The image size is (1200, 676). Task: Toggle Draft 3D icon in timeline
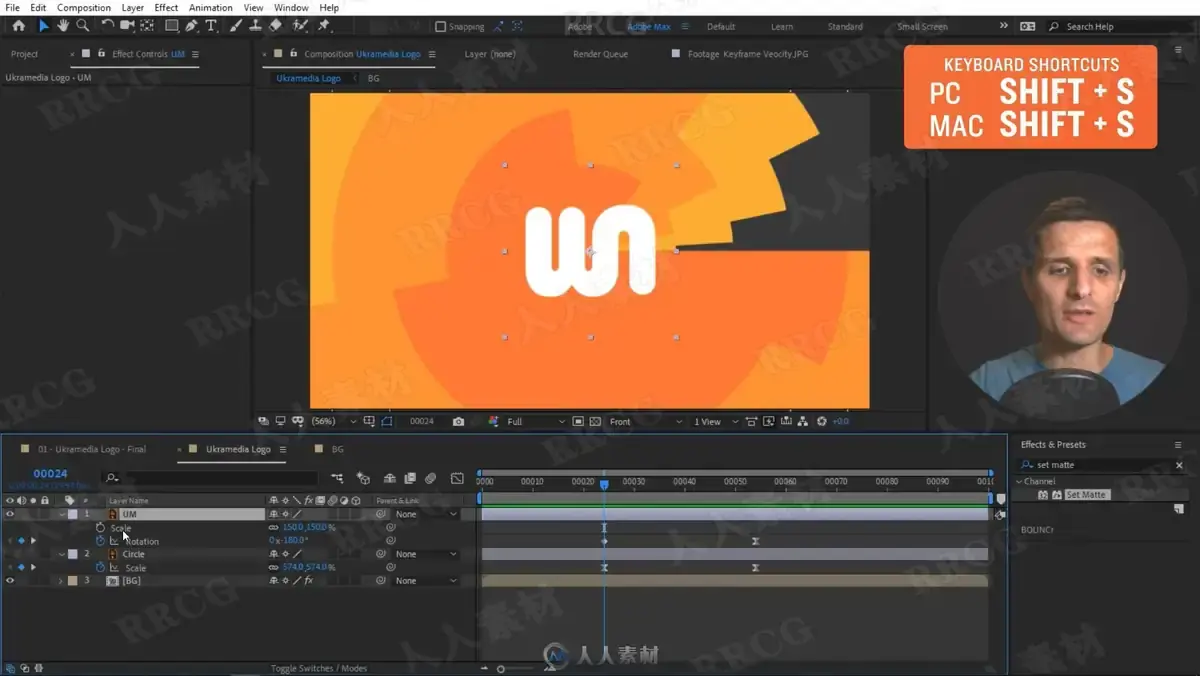363,478
